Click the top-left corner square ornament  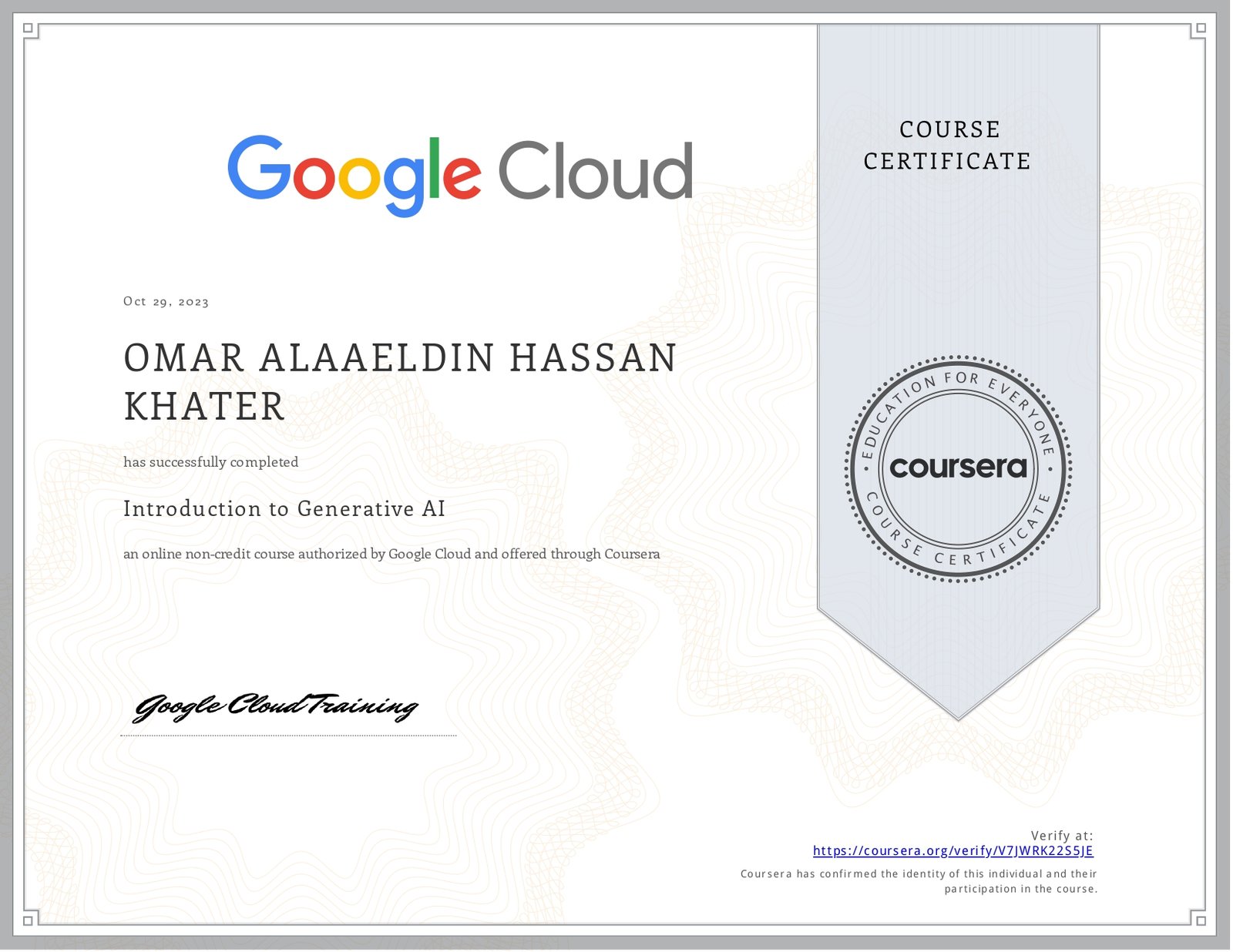point(29,29)
